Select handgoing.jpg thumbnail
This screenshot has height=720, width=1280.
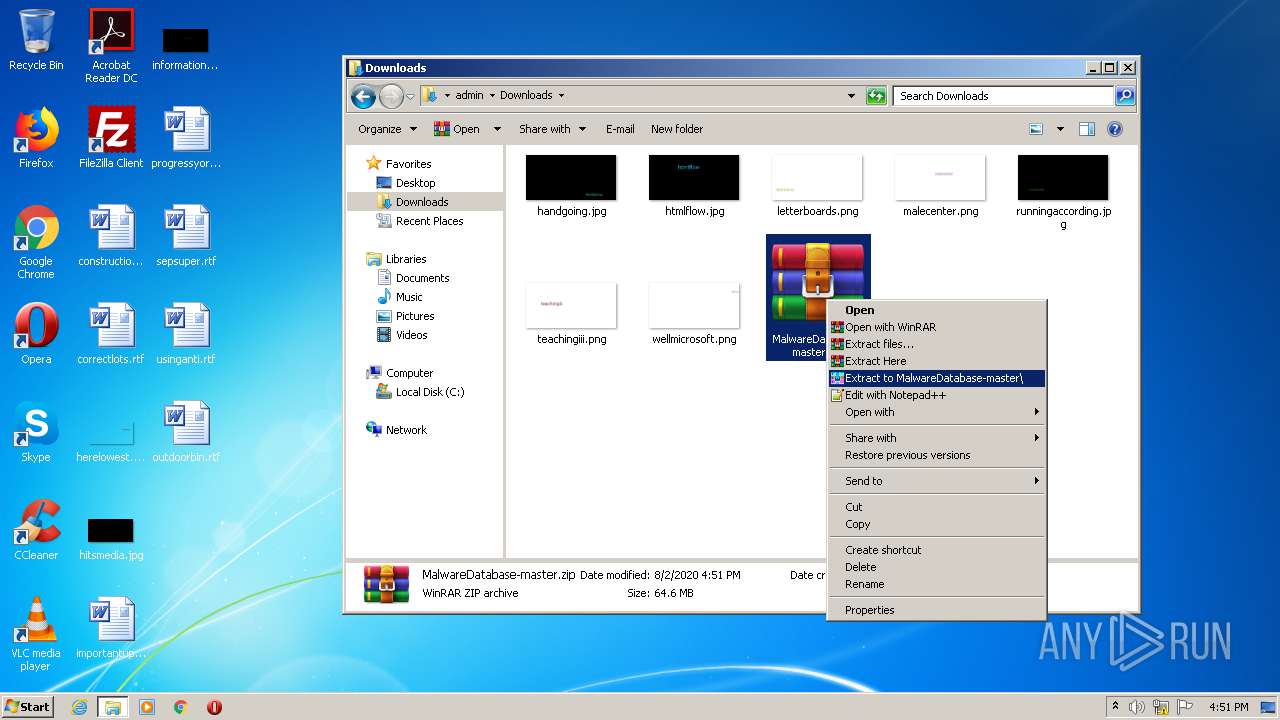571,187
